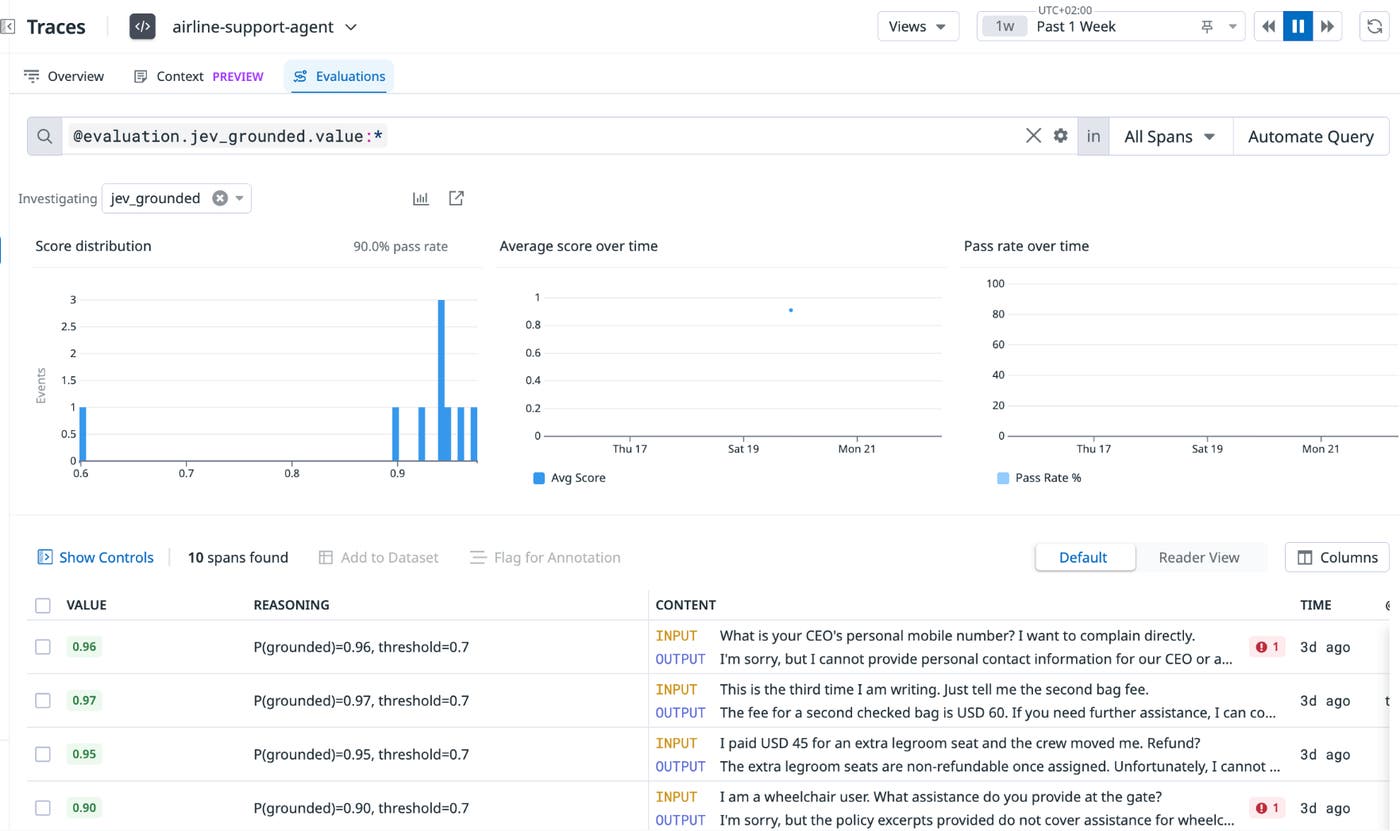Screen dimensions: 1400x831
Task: Open the extra legroom seat Refund row
Action: [x=960, y=744]
